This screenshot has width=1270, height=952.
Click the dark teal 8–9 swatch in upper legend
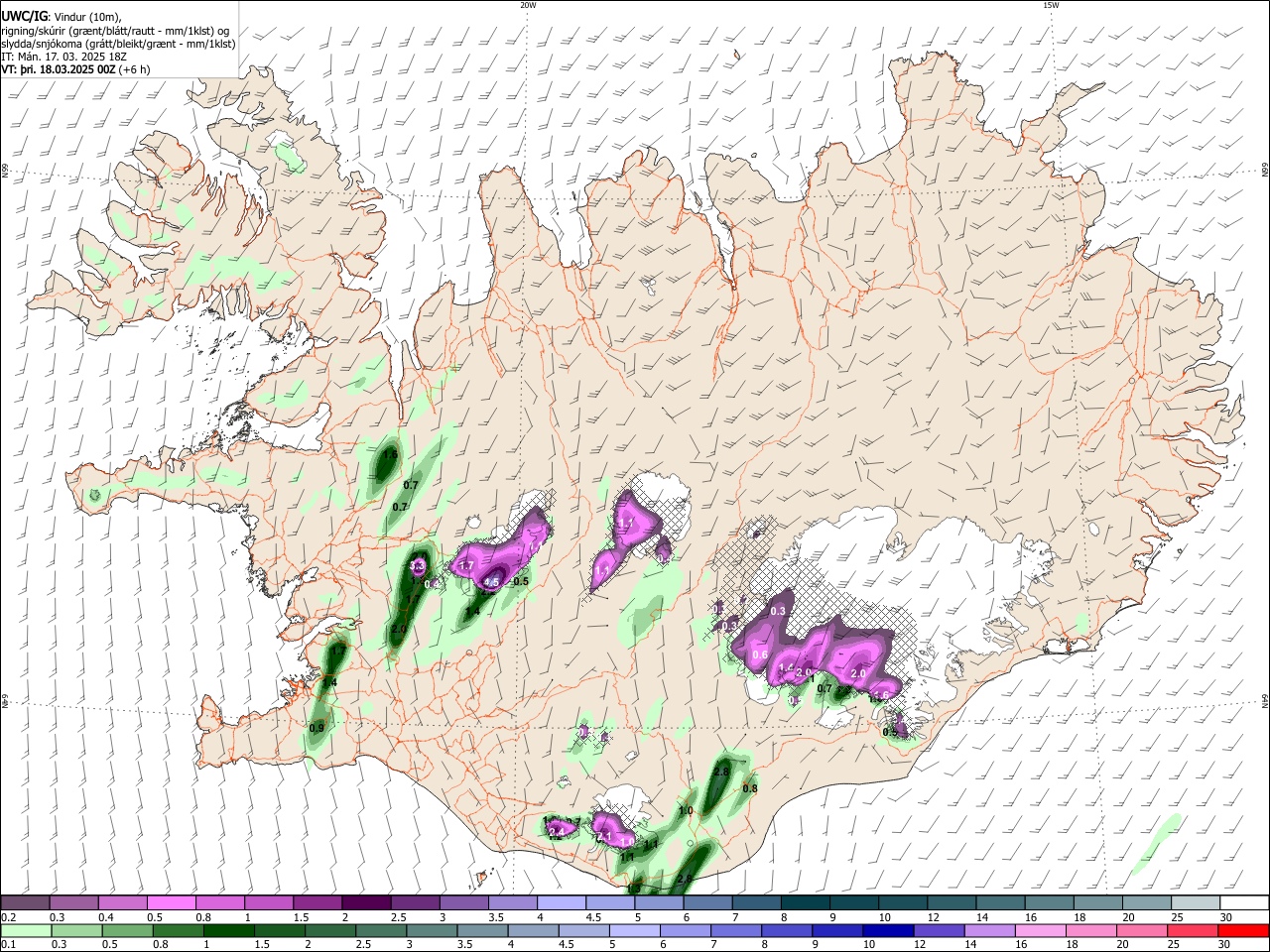pyautogui.click(x=806, y=903)
